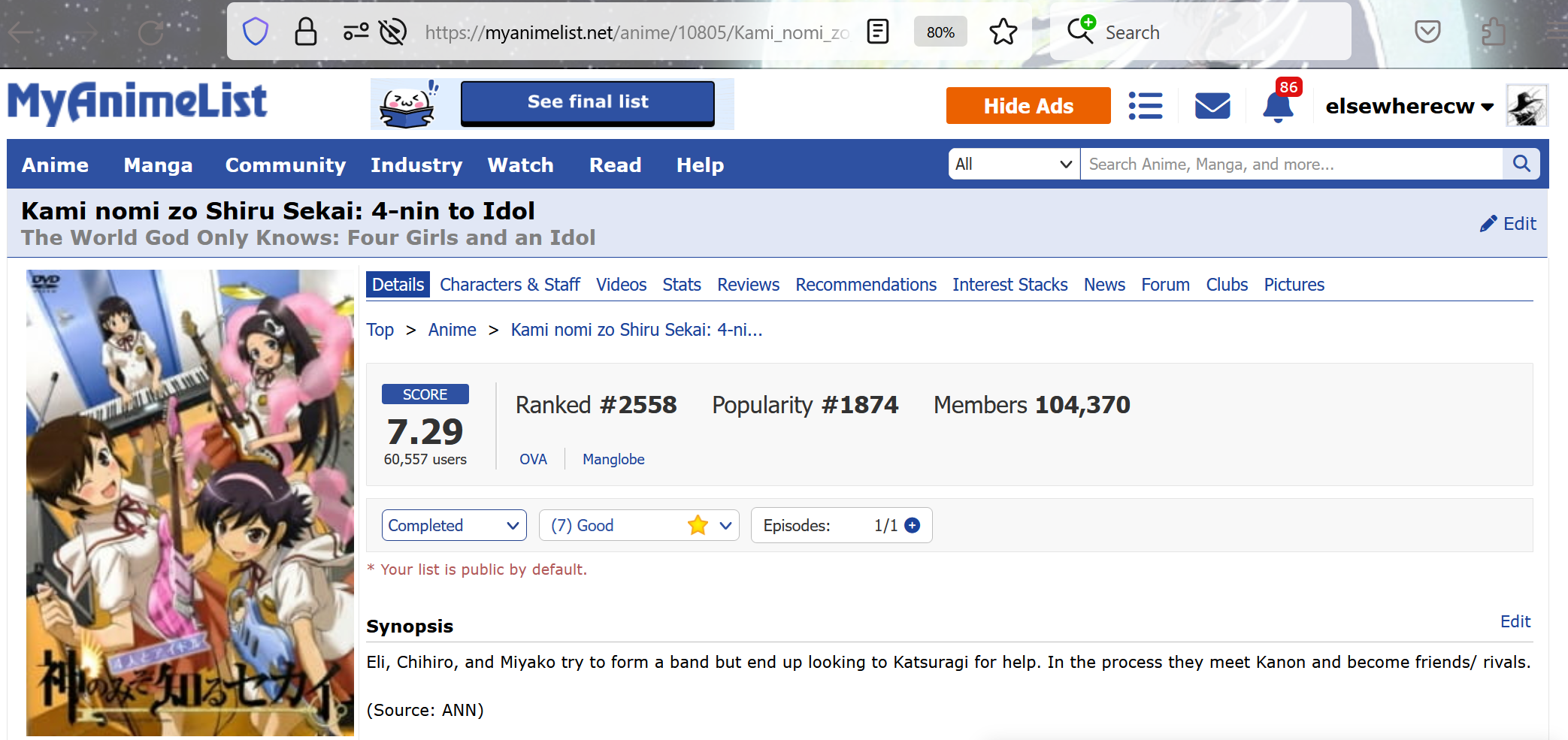Click the Firefox shield tracking protection icon
Screen dimensions: 1568x740
coord(256,32)
